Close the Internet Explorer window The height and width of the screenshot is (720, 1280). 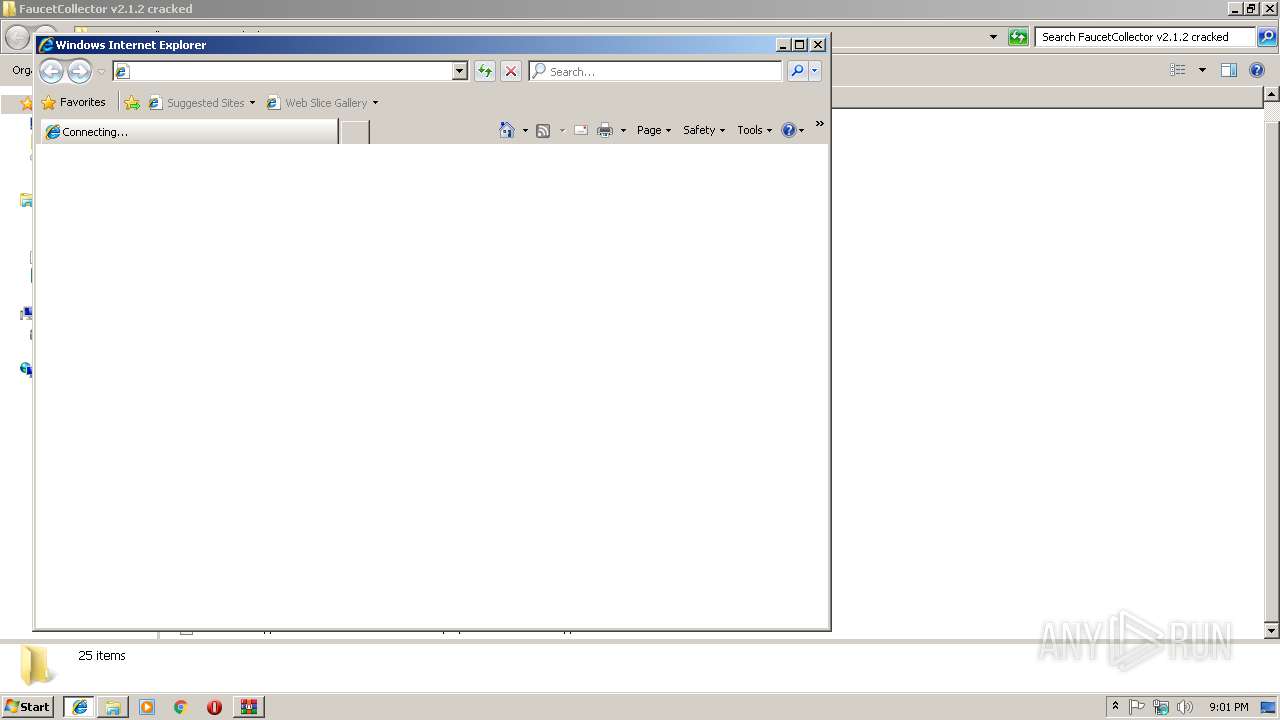(818, 44)
